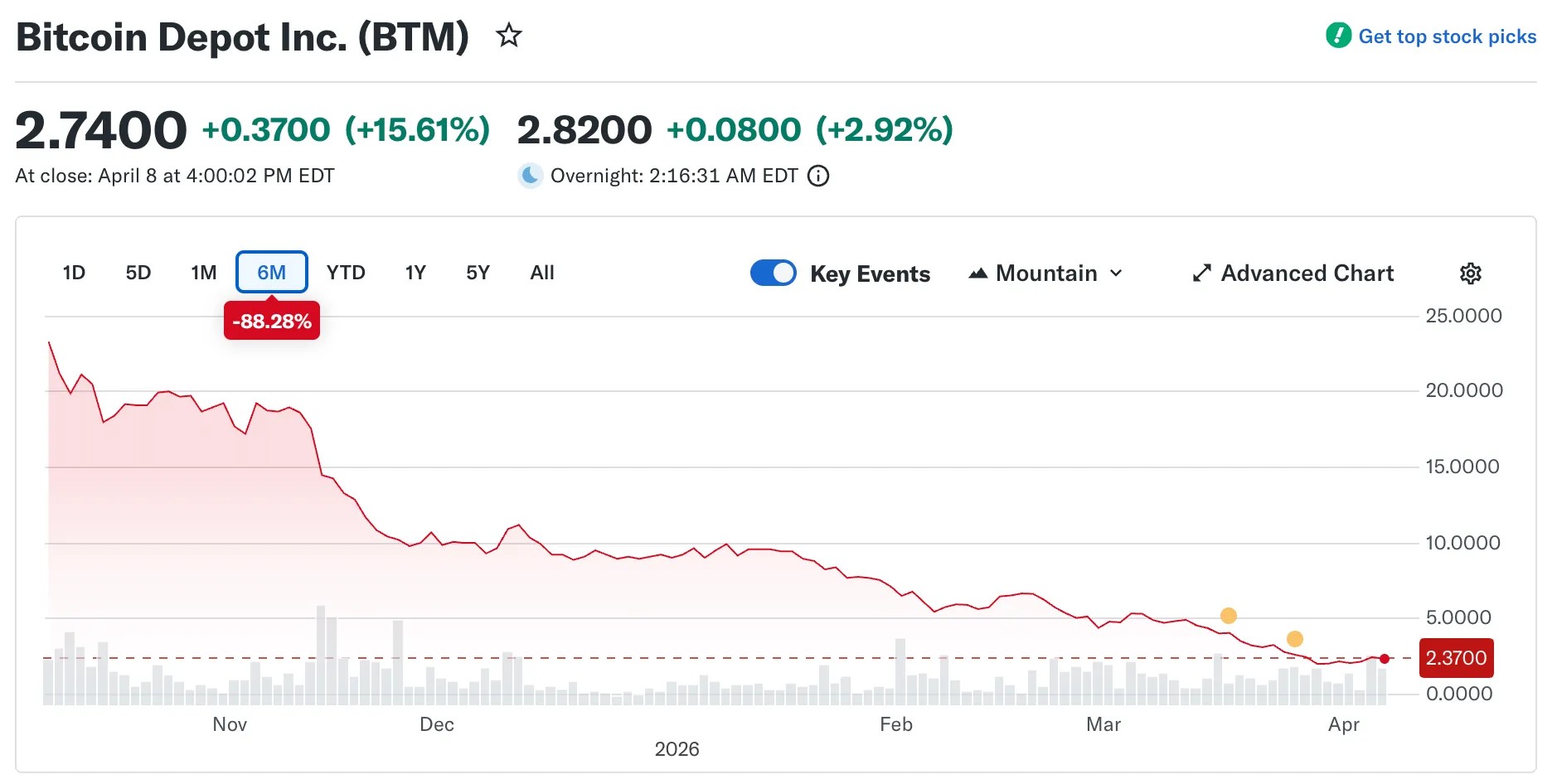This screenshot has height=784, width=1557.
Task: Click the overnight price info icon
Action: pyautogui.click(x=818, y=176)
